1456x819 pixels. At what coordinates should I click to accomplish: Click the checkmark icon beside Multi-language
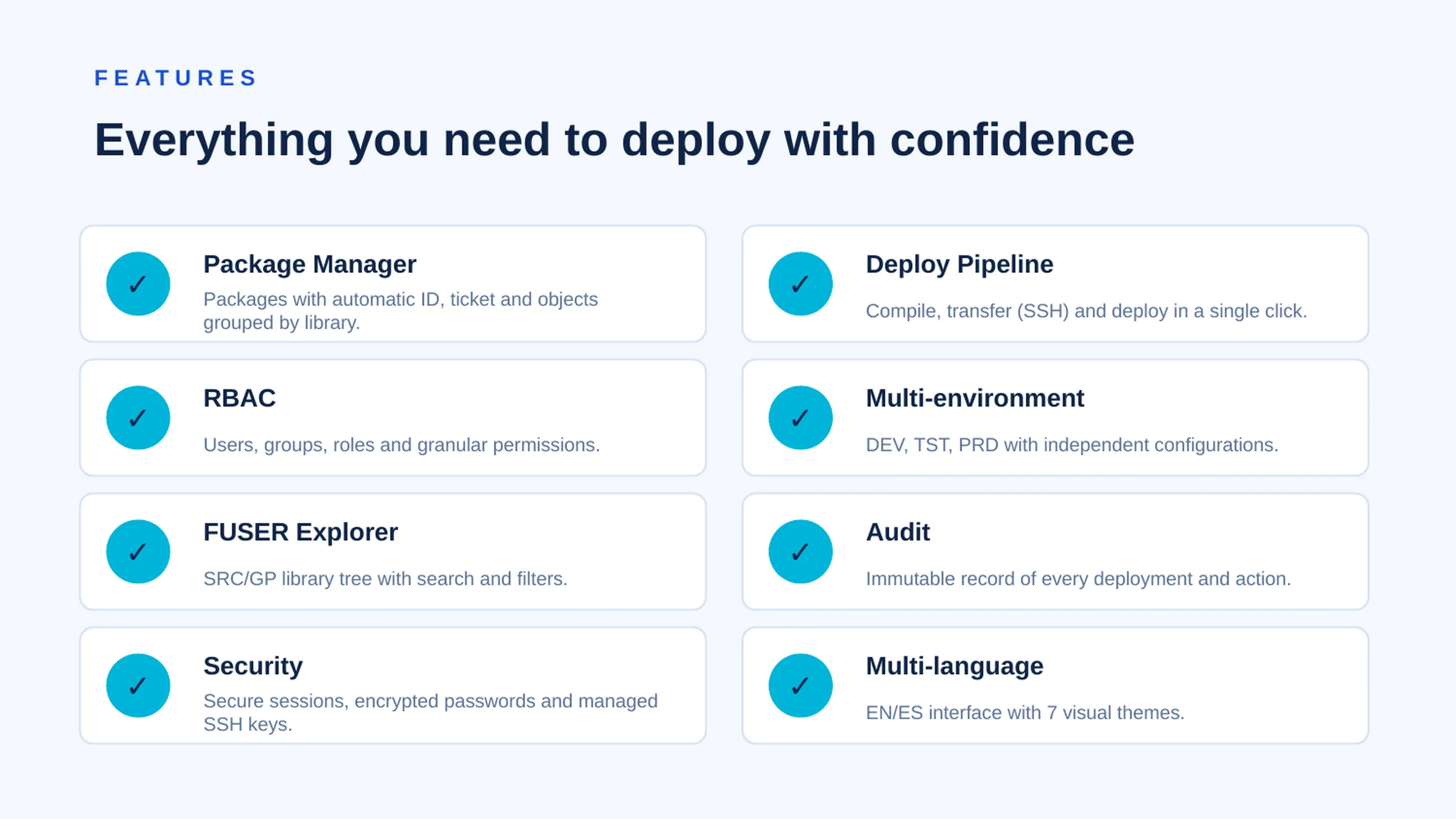(800, 686)
